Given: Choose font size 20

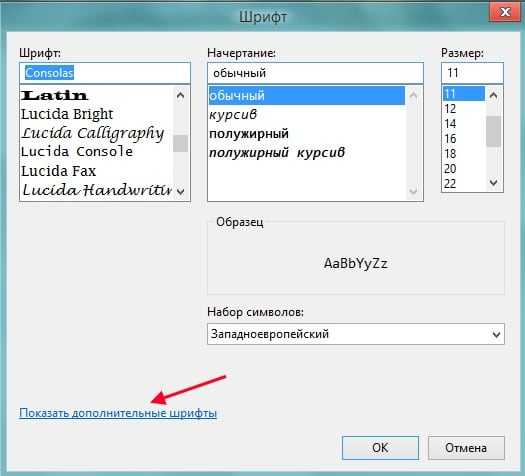Looking at the screenshot, I should [x=450, y=169].
